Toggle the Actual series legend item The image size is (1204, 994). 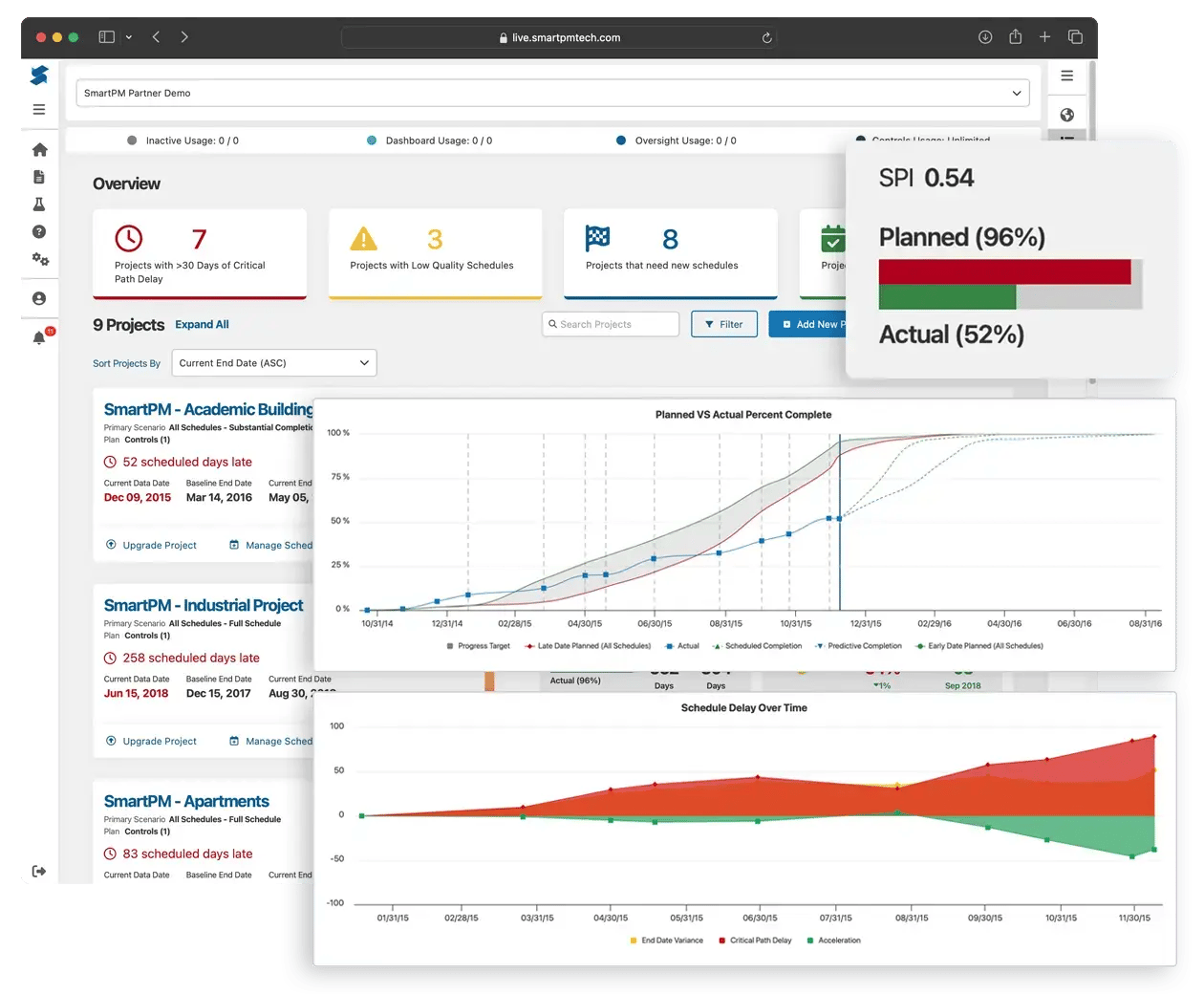682,646
